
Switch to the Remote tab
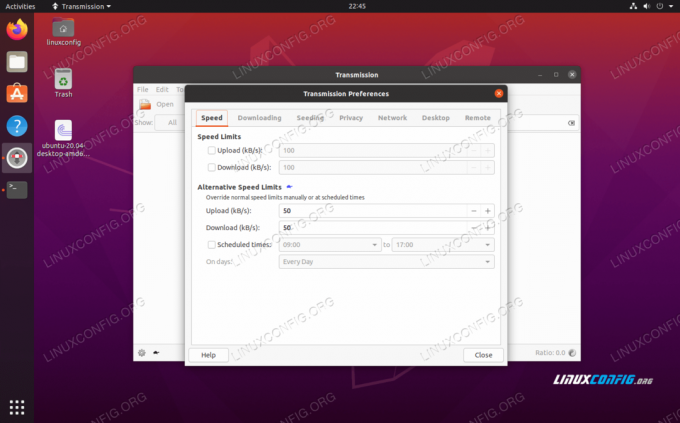[x=477, y=118]
